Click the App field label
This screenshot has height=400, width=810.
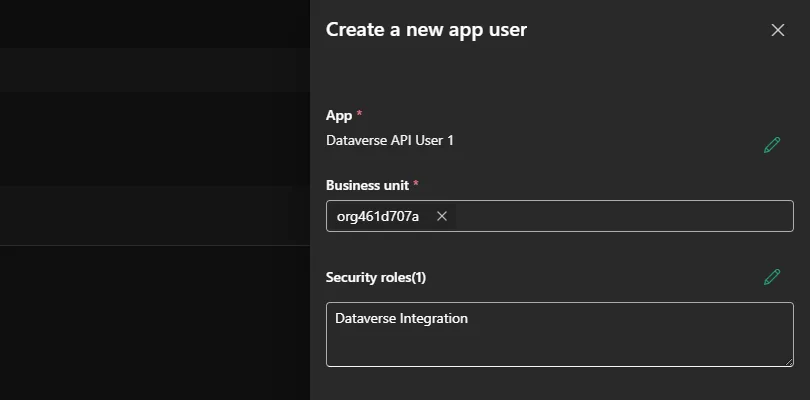[x=339, y=115]
